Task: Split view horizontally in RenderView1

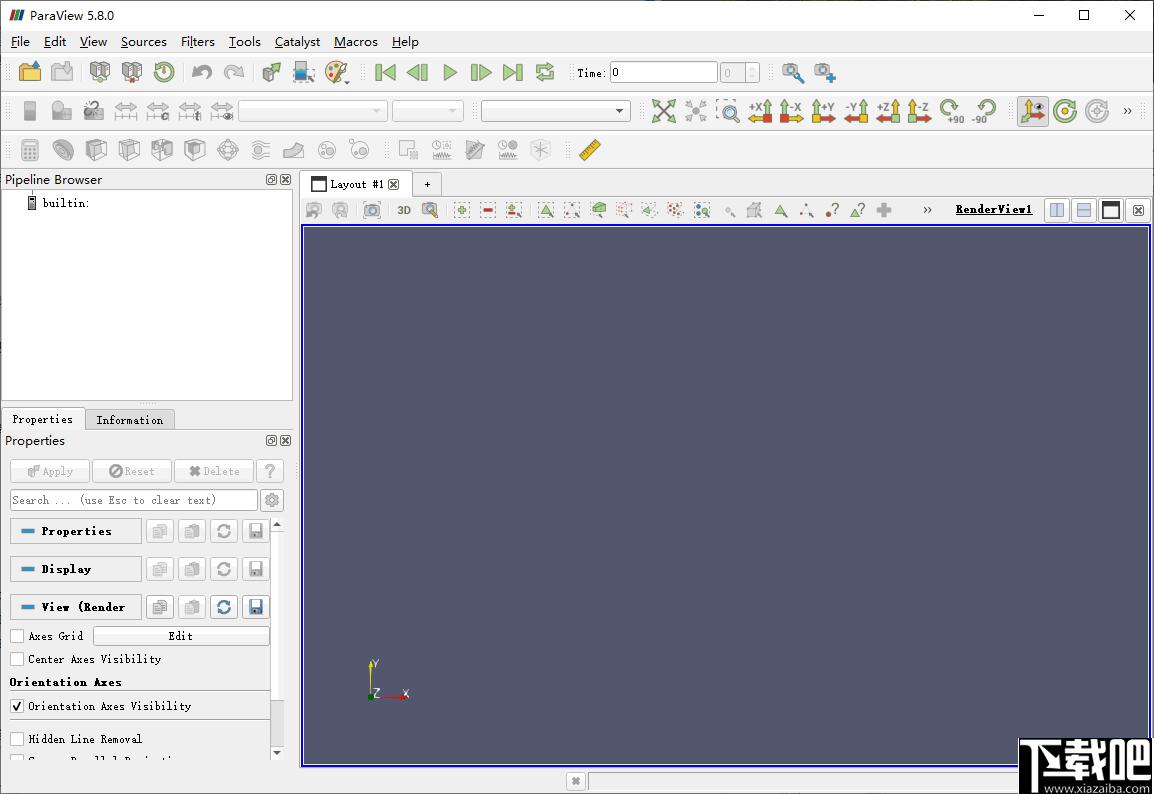Action: [1057, 210]
